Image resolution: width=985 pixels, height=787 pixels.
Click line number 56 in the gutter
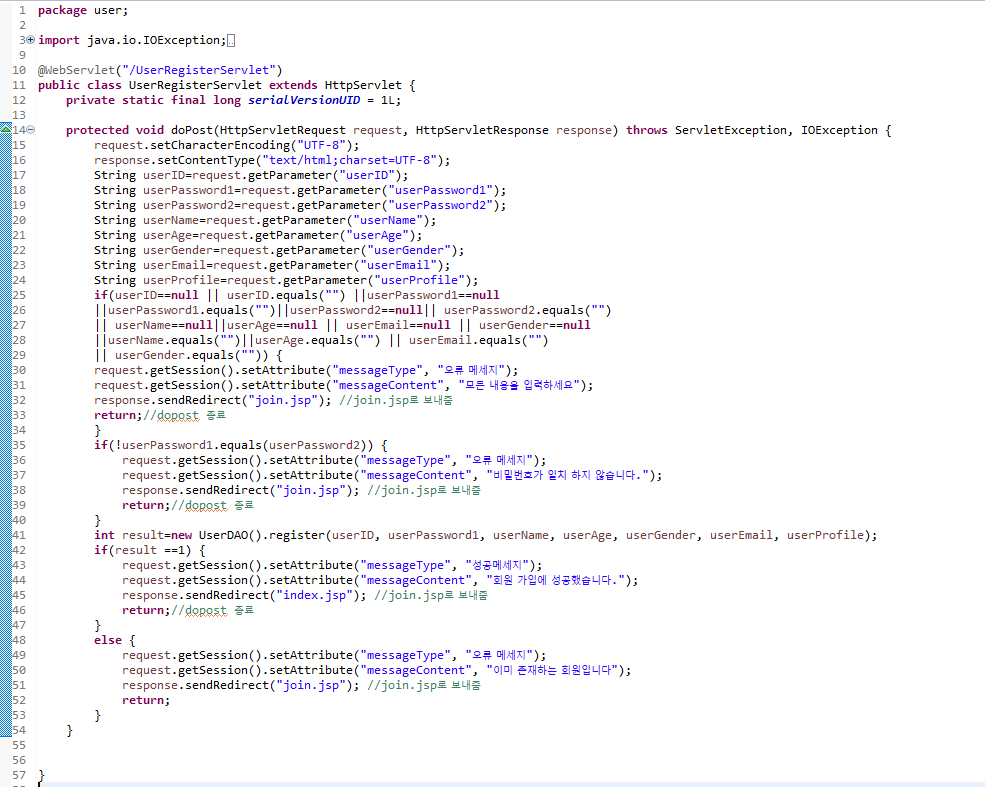click(19, 761)
